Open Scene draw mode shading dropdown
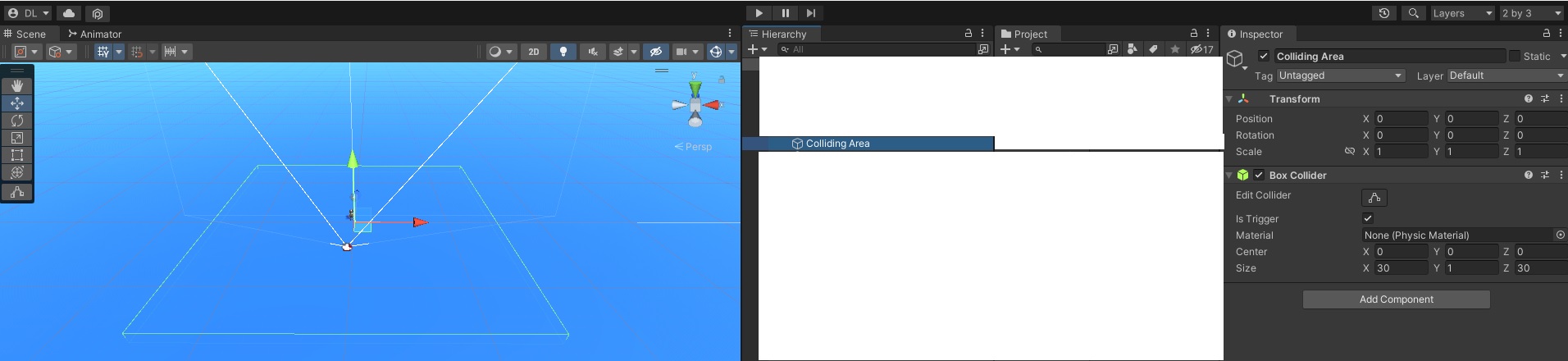Screen dimensions: 1568x361 [499, 52]
